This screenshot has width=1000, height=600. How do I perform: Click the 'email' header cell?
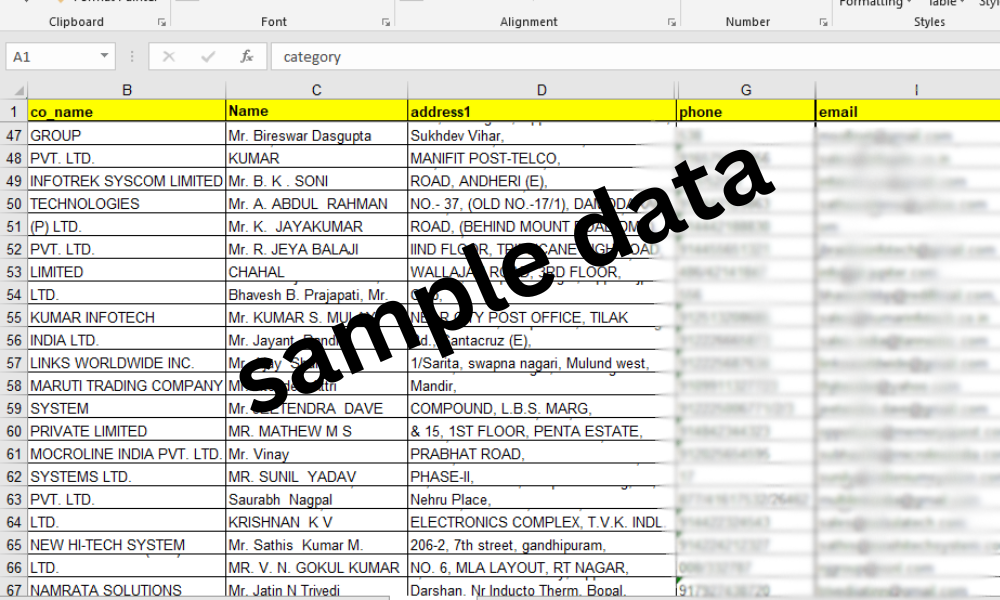point(908,112)
